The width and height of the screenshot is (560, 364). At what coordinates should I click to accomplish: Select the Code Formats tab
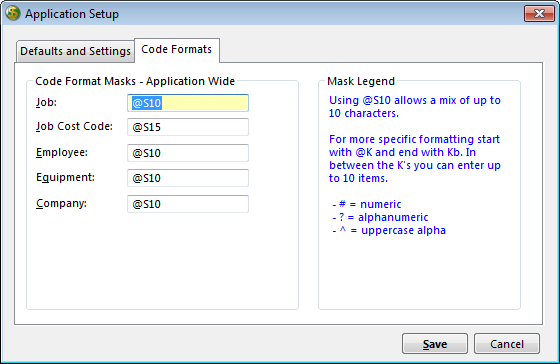pos(177,50)
